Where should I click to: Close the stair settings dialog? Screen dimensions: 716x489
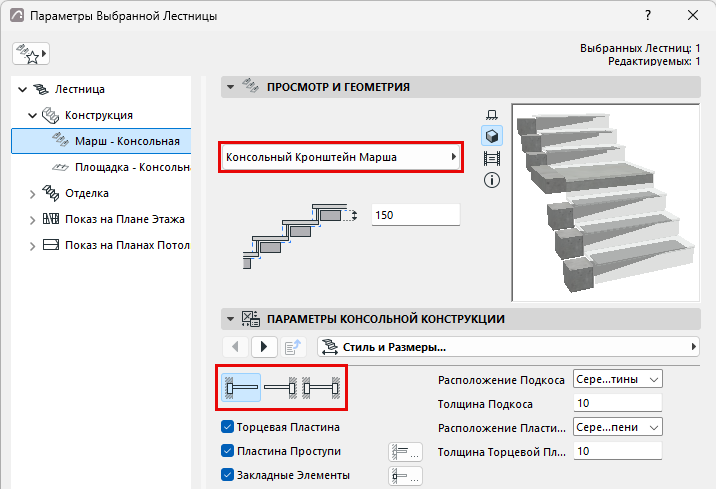click(x=693, y=15)
